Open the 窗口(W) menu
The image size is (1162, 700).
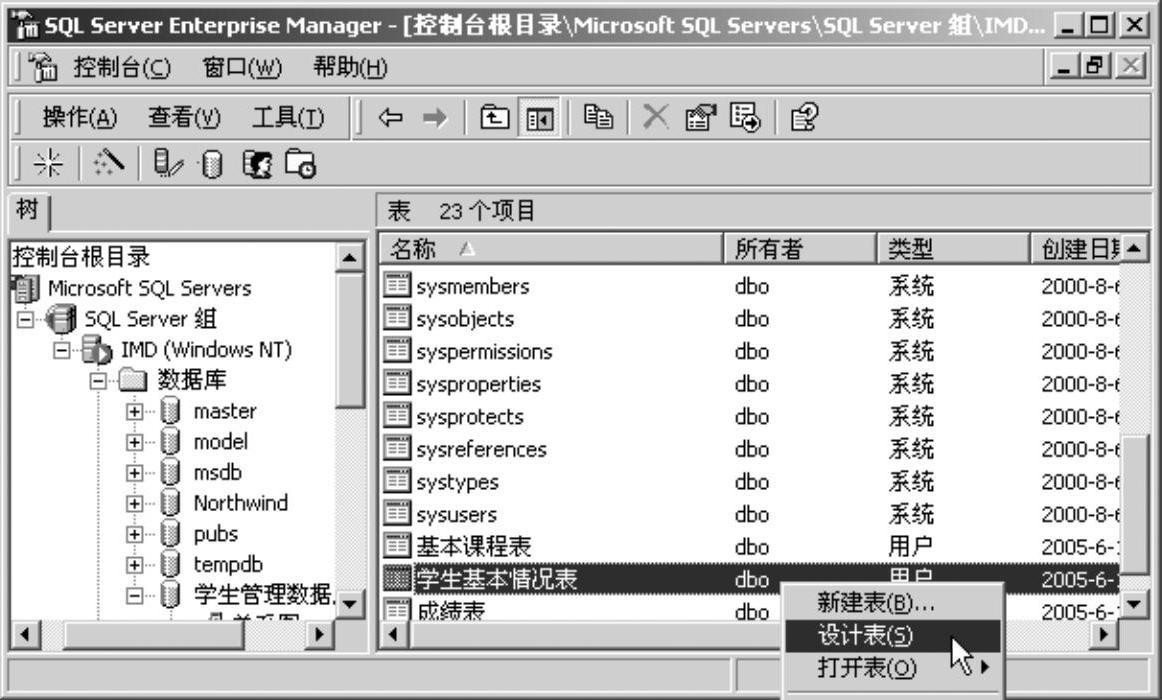pos(242,67)
